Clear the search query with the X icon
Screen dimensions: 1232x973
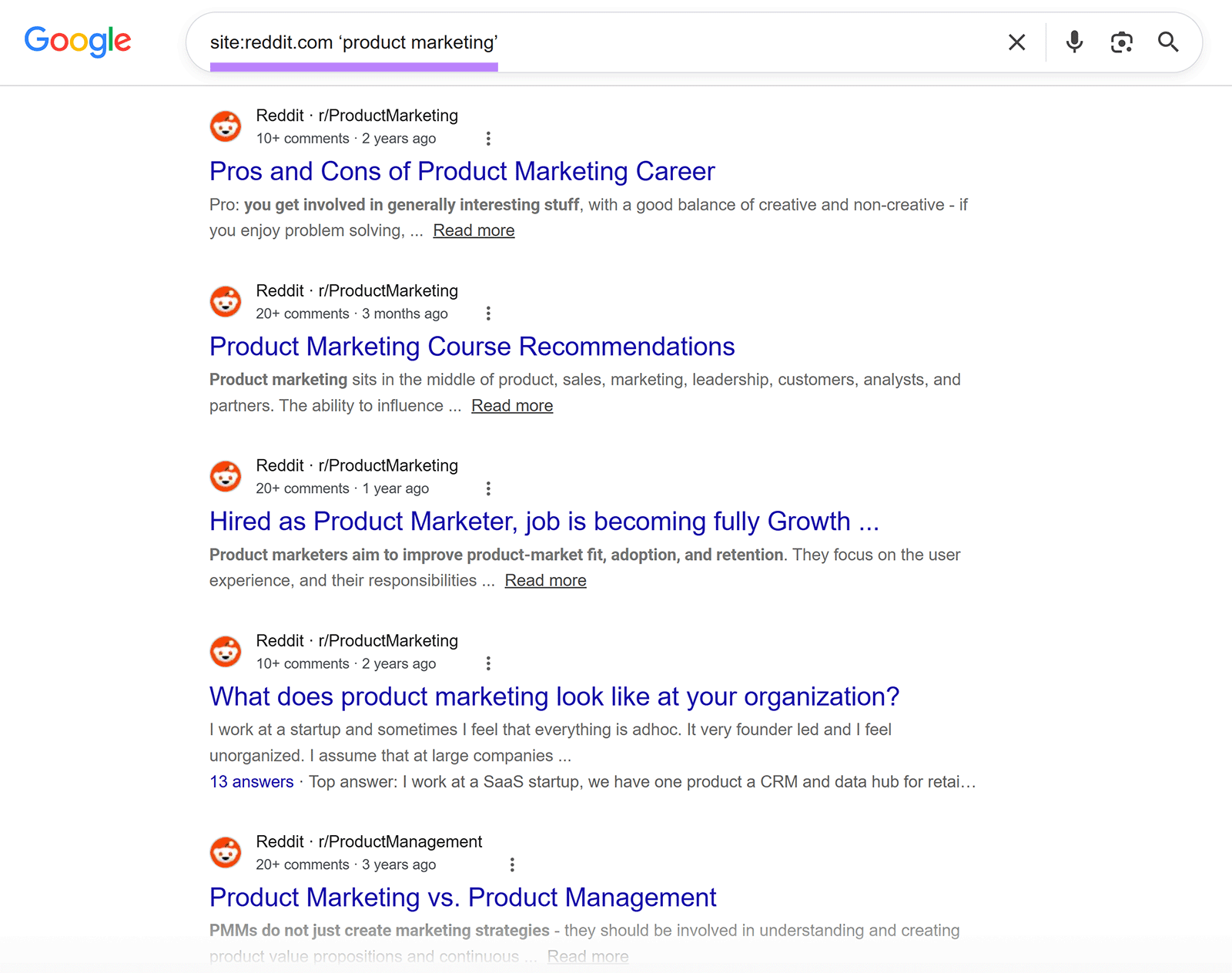tap(1016, 42)
